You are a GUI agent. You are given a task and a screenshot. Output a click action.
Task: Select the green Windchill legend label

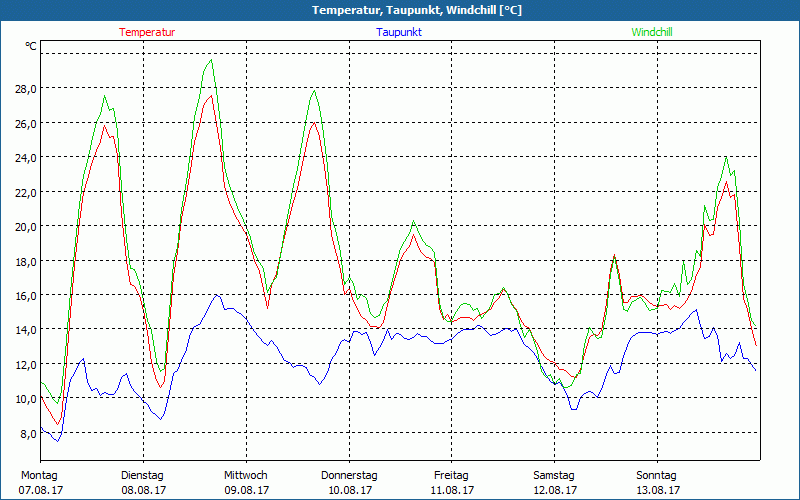[652, 32]
